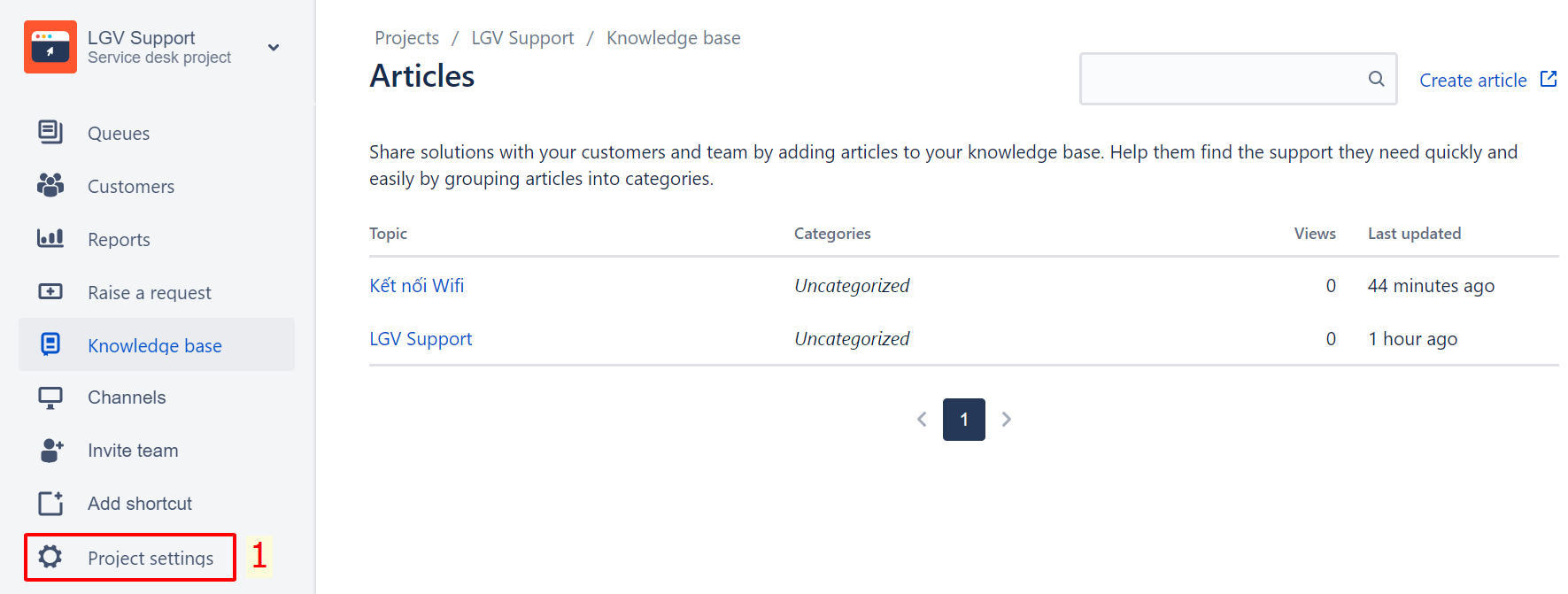Click the LGV Support project logo
Viewport: 1568px width, 594px height.
(50, 47)
